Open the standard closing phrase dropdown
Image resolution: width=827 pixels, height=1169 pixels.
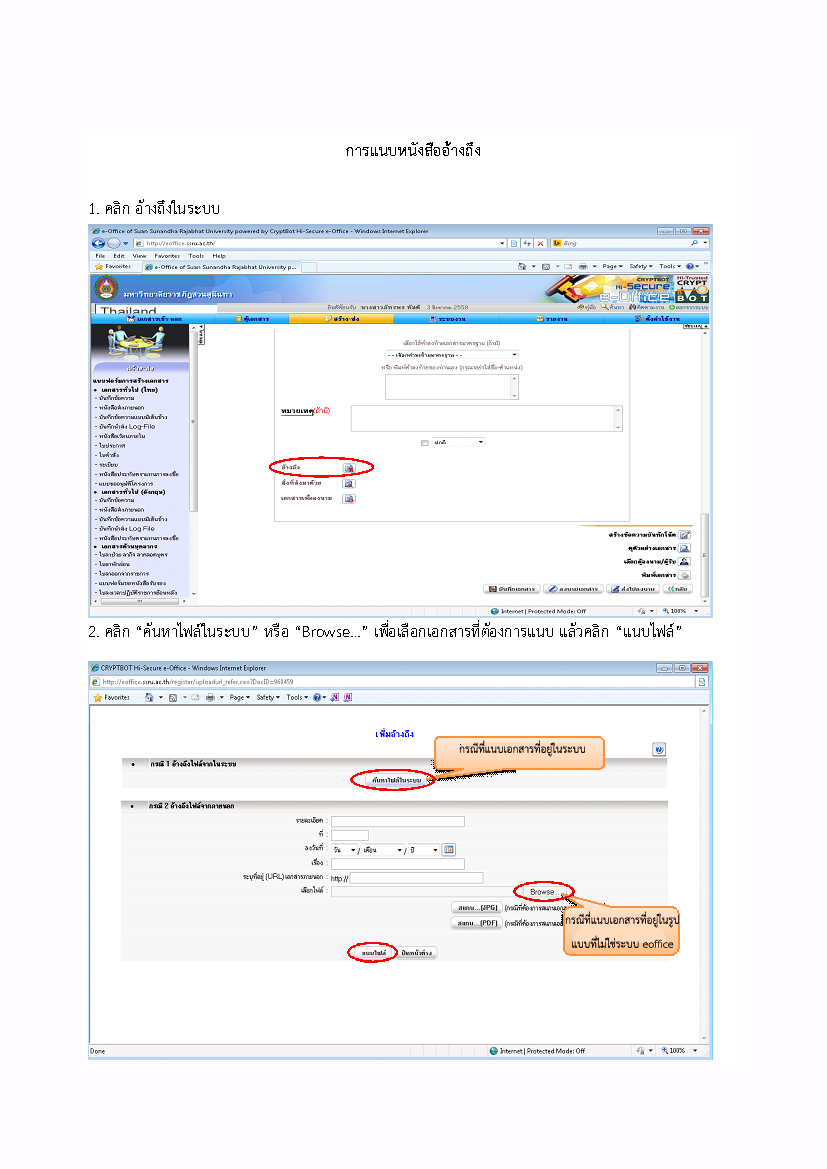(x=451, y=355)
